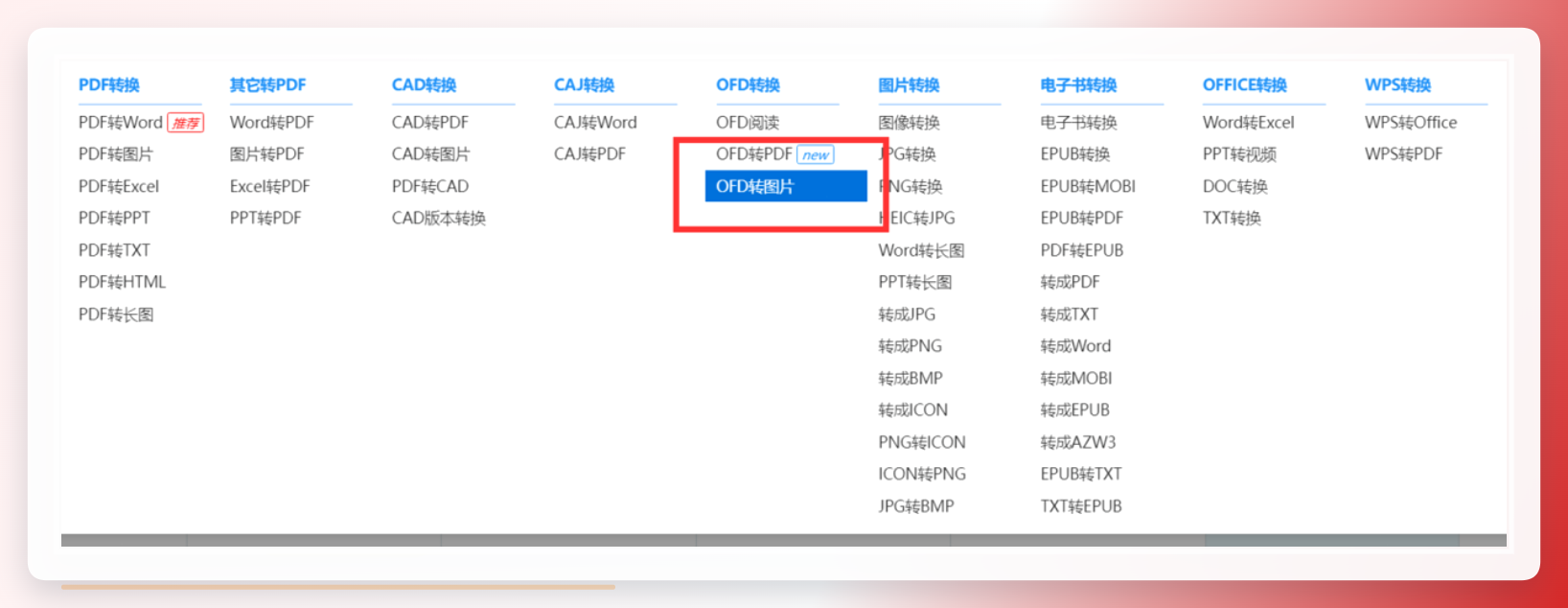Select the CAJ转Word converter
1568x608 pixels.
point(595,123)
